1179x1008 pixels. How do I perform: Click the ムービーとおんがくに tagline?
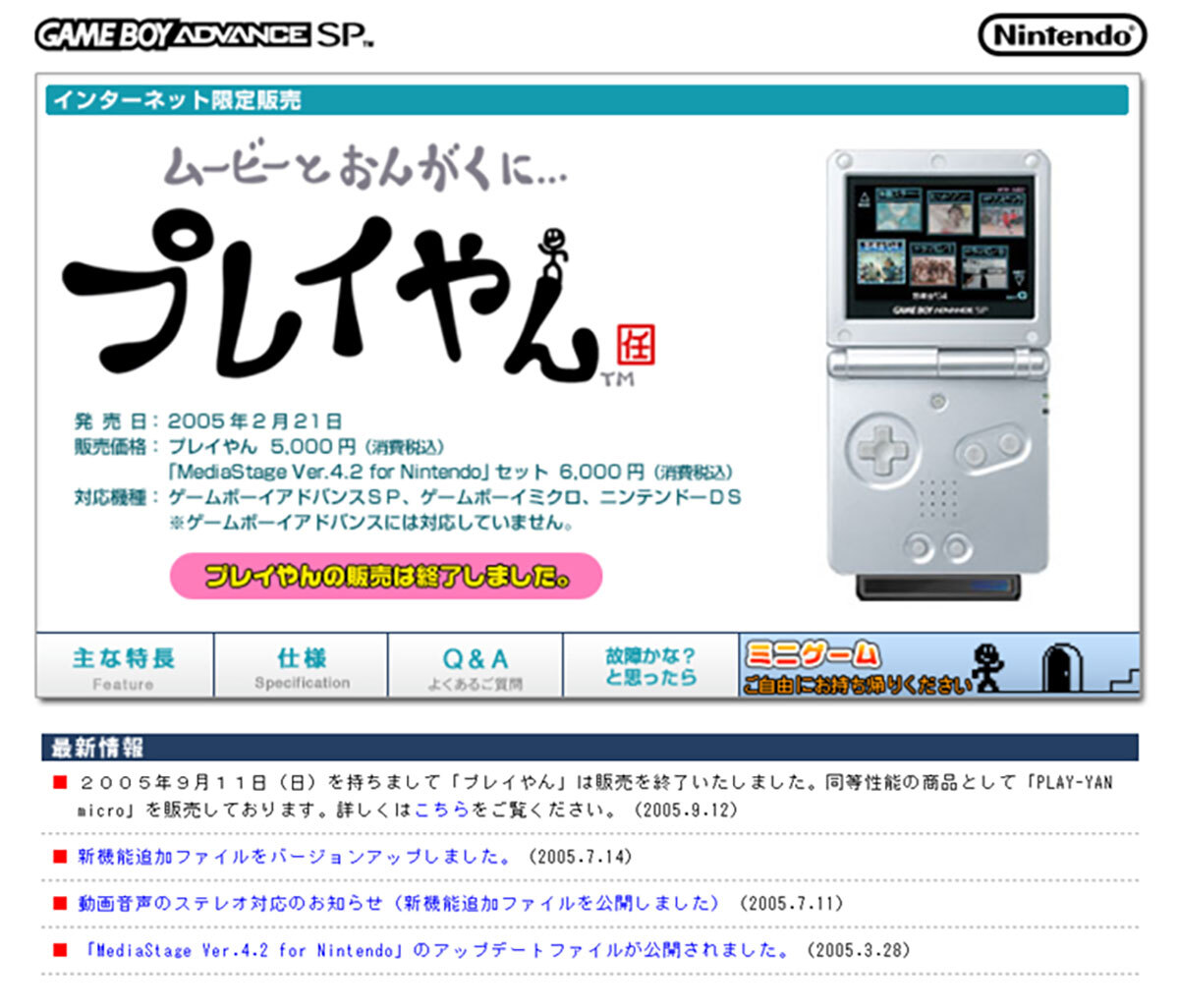pyautogui.click(x=365, y=167)
